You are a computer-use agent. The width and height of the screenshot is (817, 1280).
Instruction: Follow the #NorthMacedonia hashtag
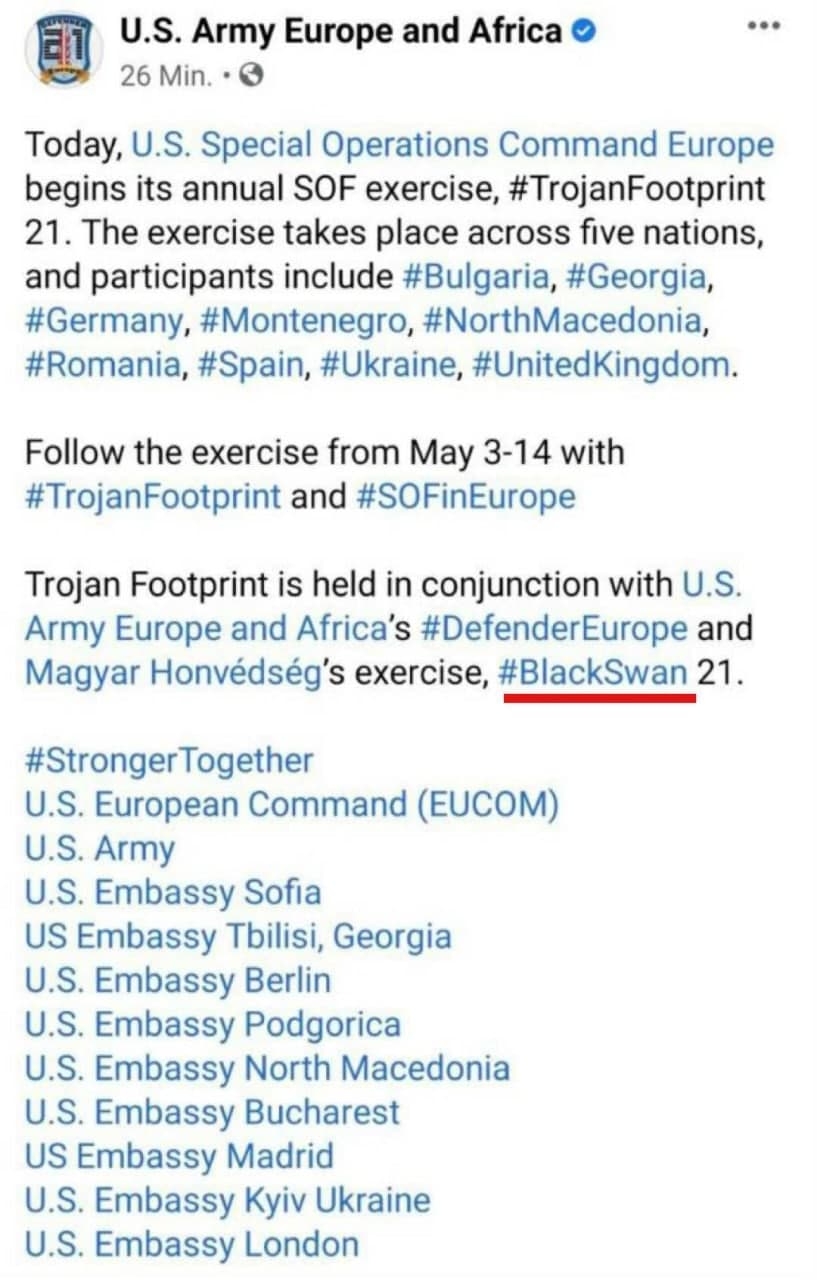[561, 321]
